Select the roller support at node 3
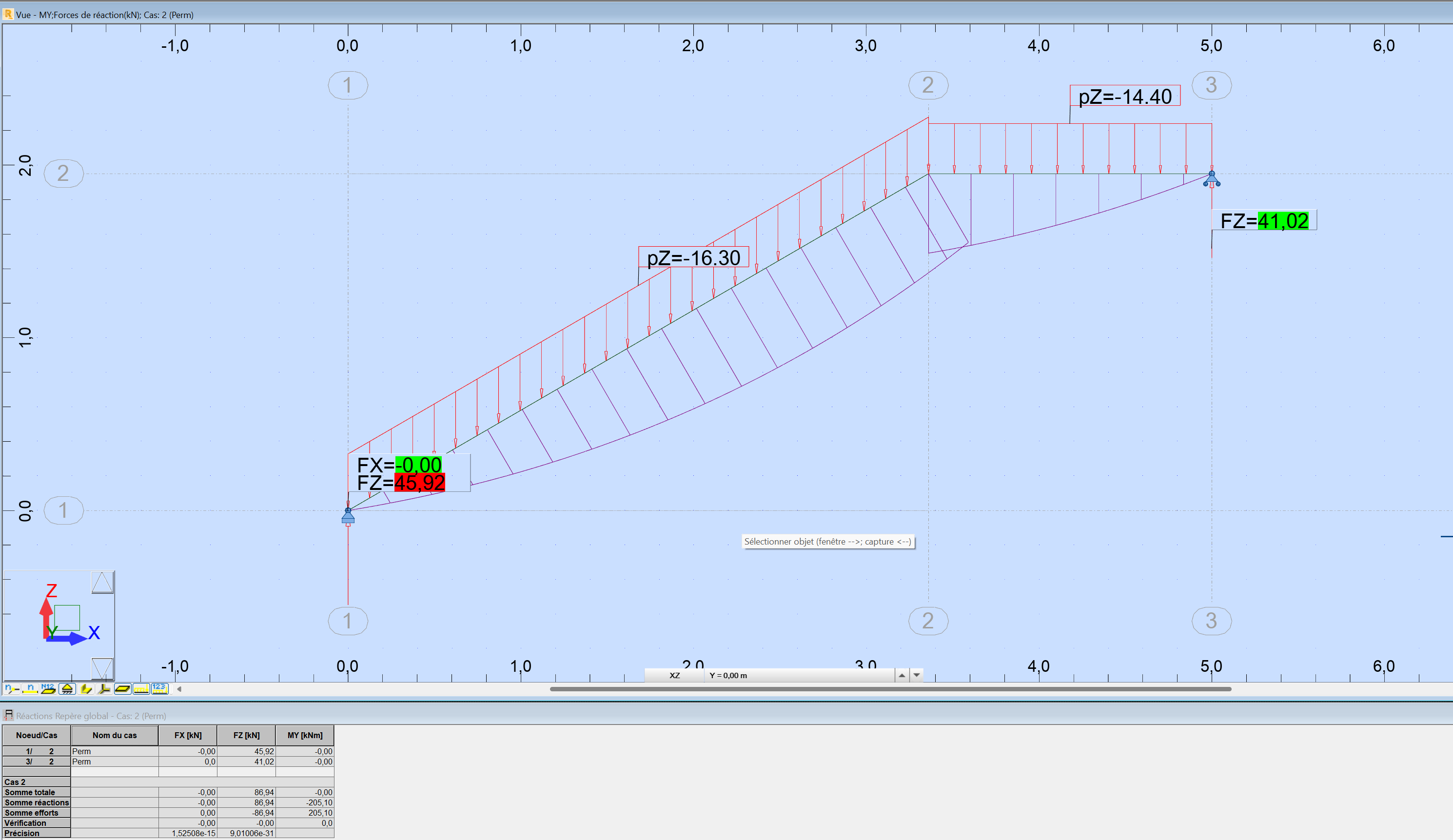1453x840 pixels. pos(1212,179)
